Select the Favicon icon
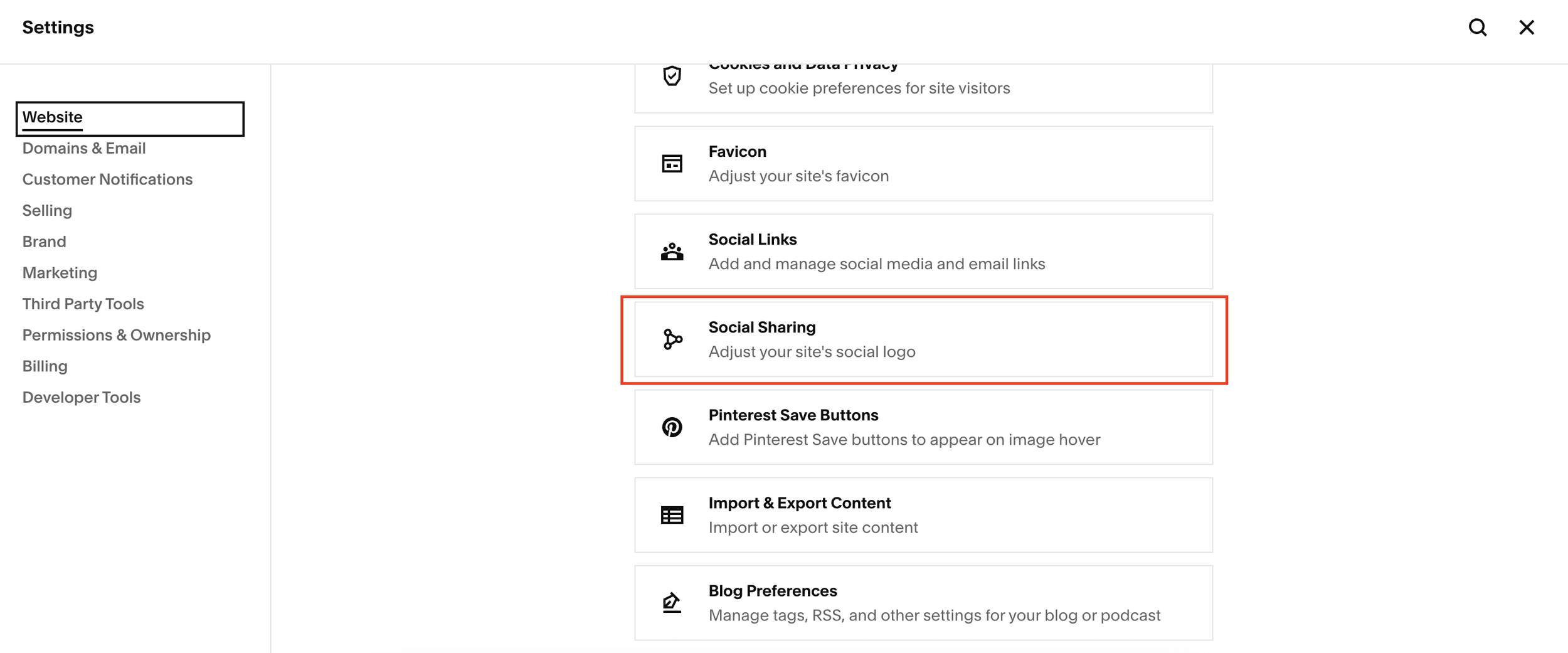 tap(671, 163)
